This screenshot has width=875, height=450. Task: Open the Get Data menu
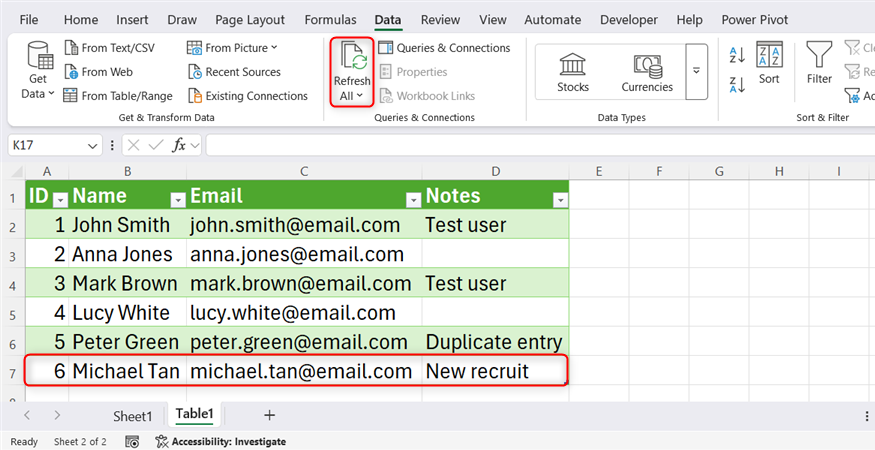(x=37, y=71)
